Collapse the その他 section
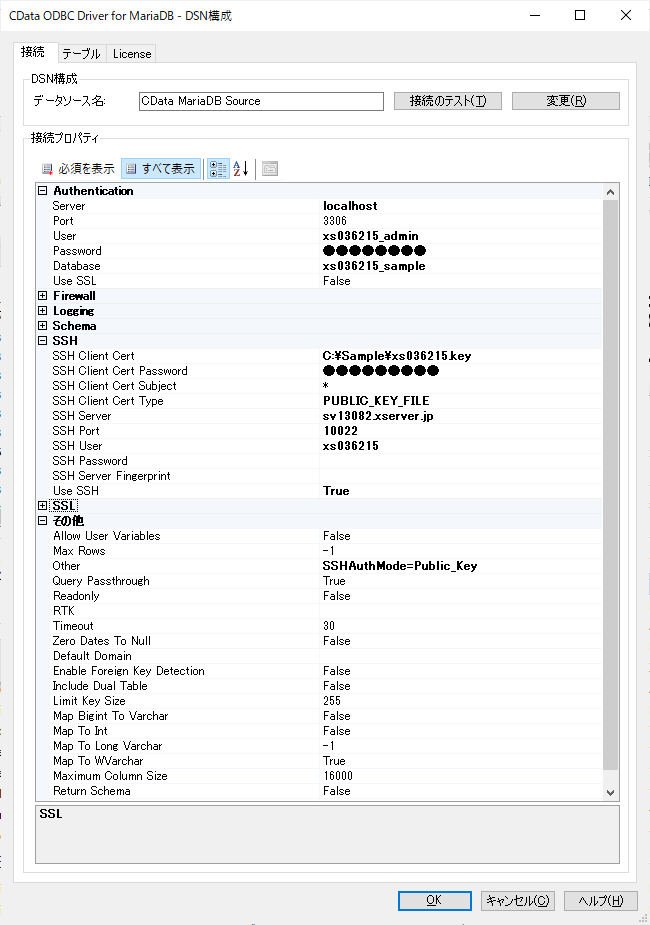Viewport: 650px width, 925px height. tap(42, 521)
